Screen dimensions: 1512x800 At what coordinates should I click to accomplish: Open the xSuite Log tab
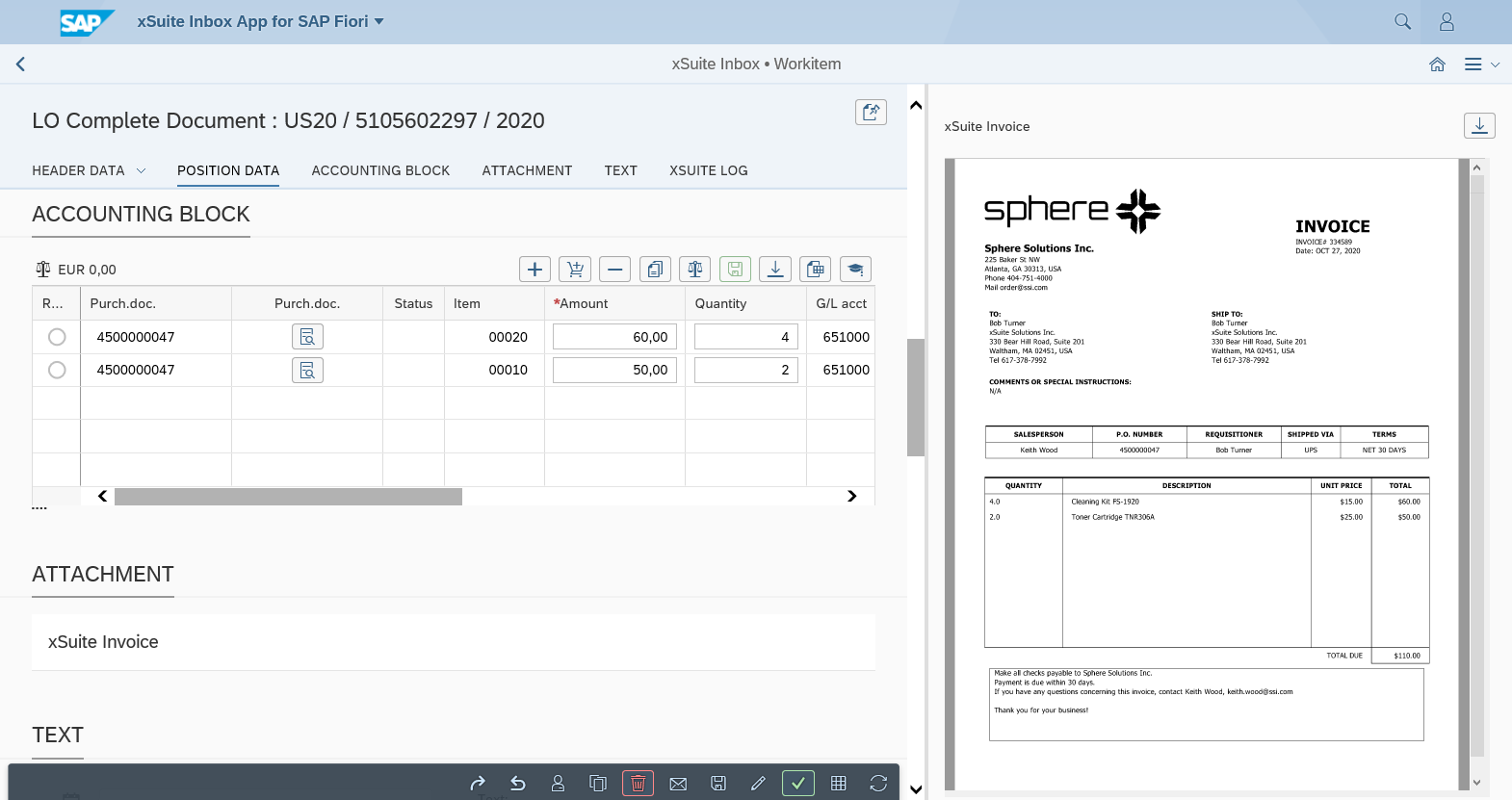708,170
